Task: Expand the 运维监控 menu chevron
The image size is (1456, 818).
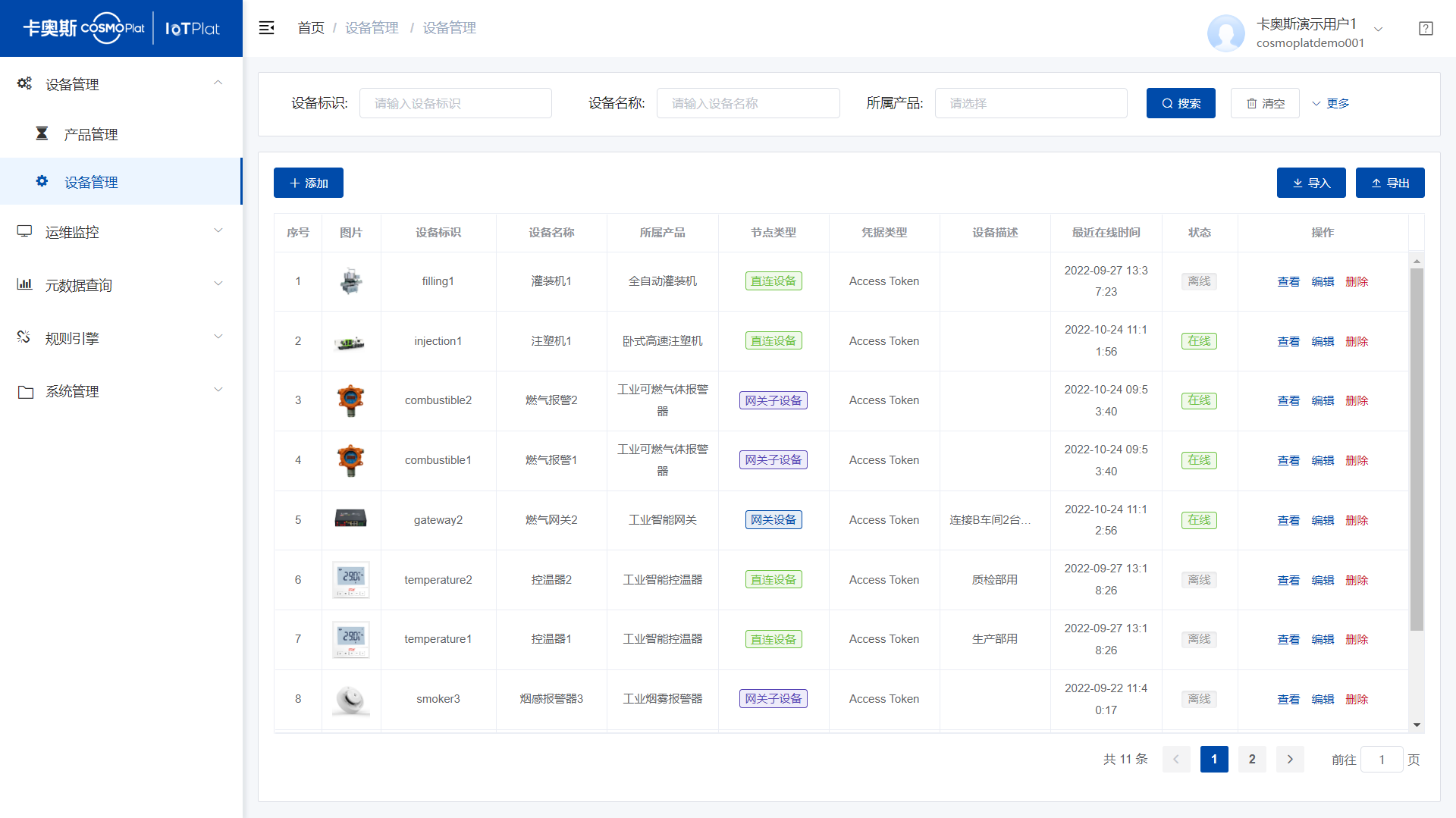Action: 218,230
